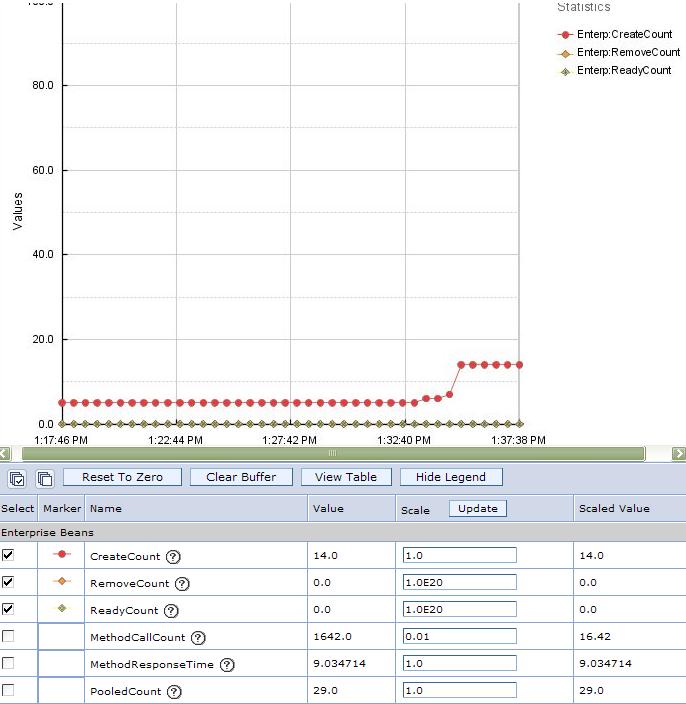Click help icon next to ReadyCount
Image resolution: width=686 pixels, height=704 pixels.
(x=171, y=611)
